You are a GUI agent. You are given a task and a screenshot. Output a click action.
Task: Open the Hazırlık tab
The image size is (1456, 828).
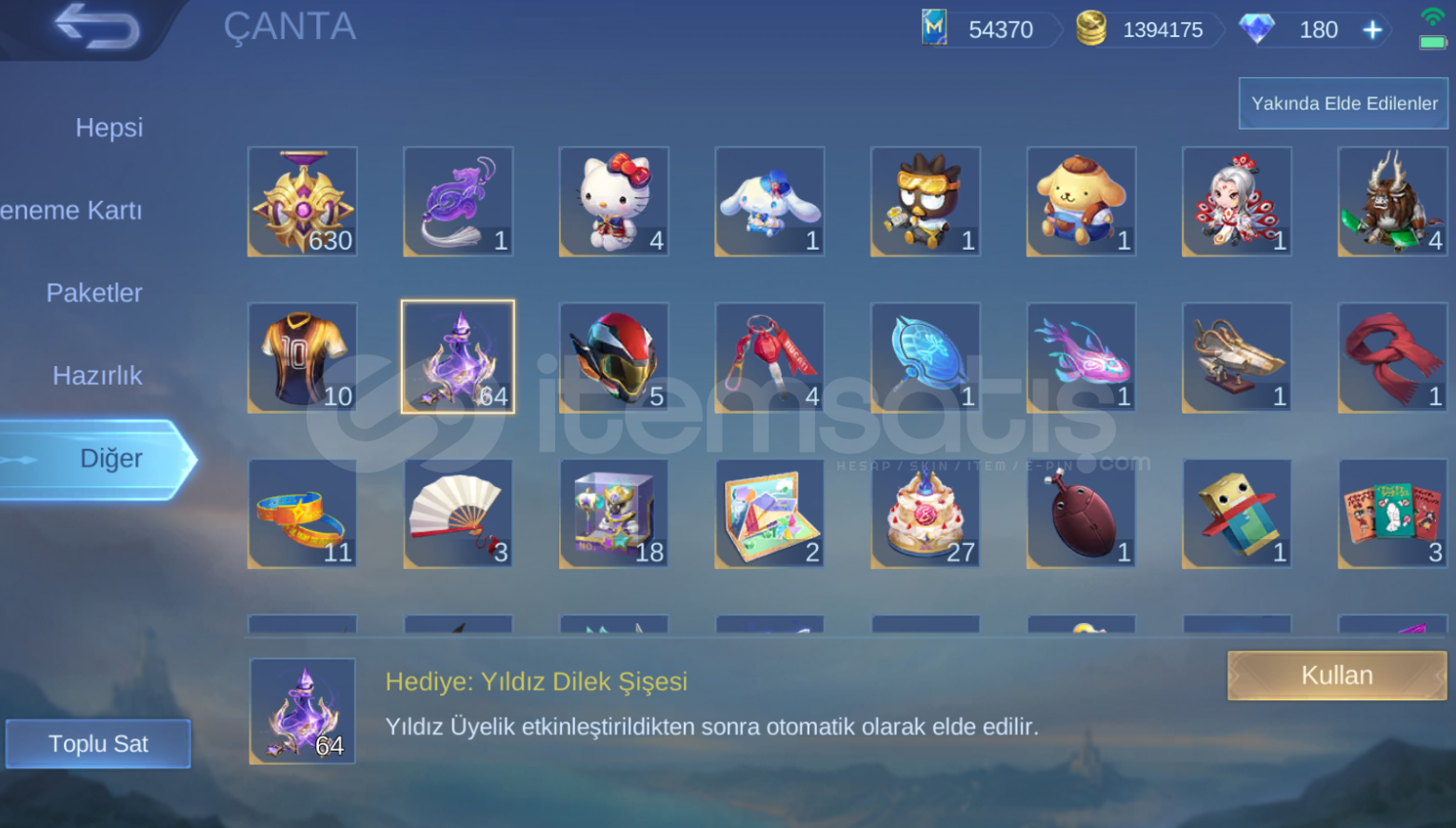[x=97, y=375]
